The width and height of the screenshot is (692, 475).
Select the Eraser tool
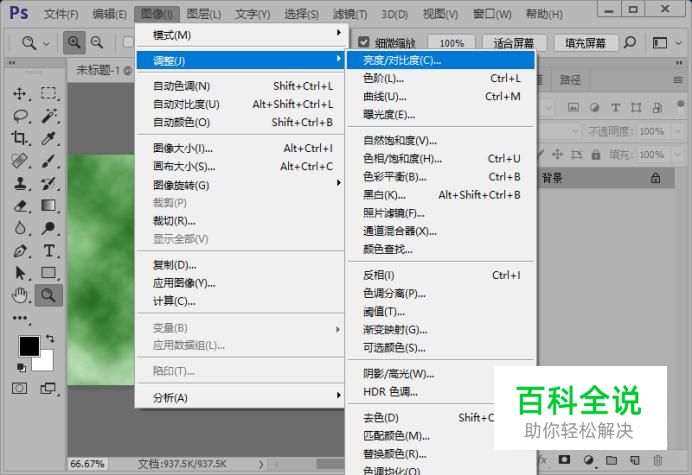click(20, 206)
